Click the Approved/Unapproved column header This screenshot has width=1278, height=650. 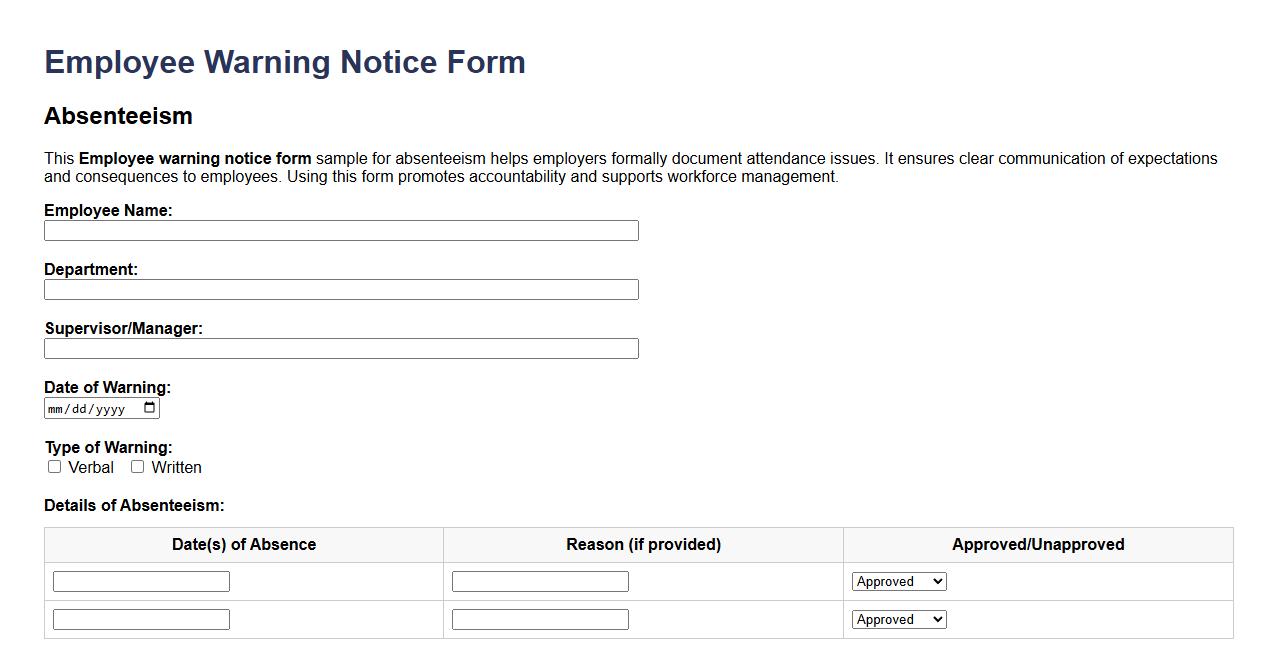click(x=1037, y=544)
